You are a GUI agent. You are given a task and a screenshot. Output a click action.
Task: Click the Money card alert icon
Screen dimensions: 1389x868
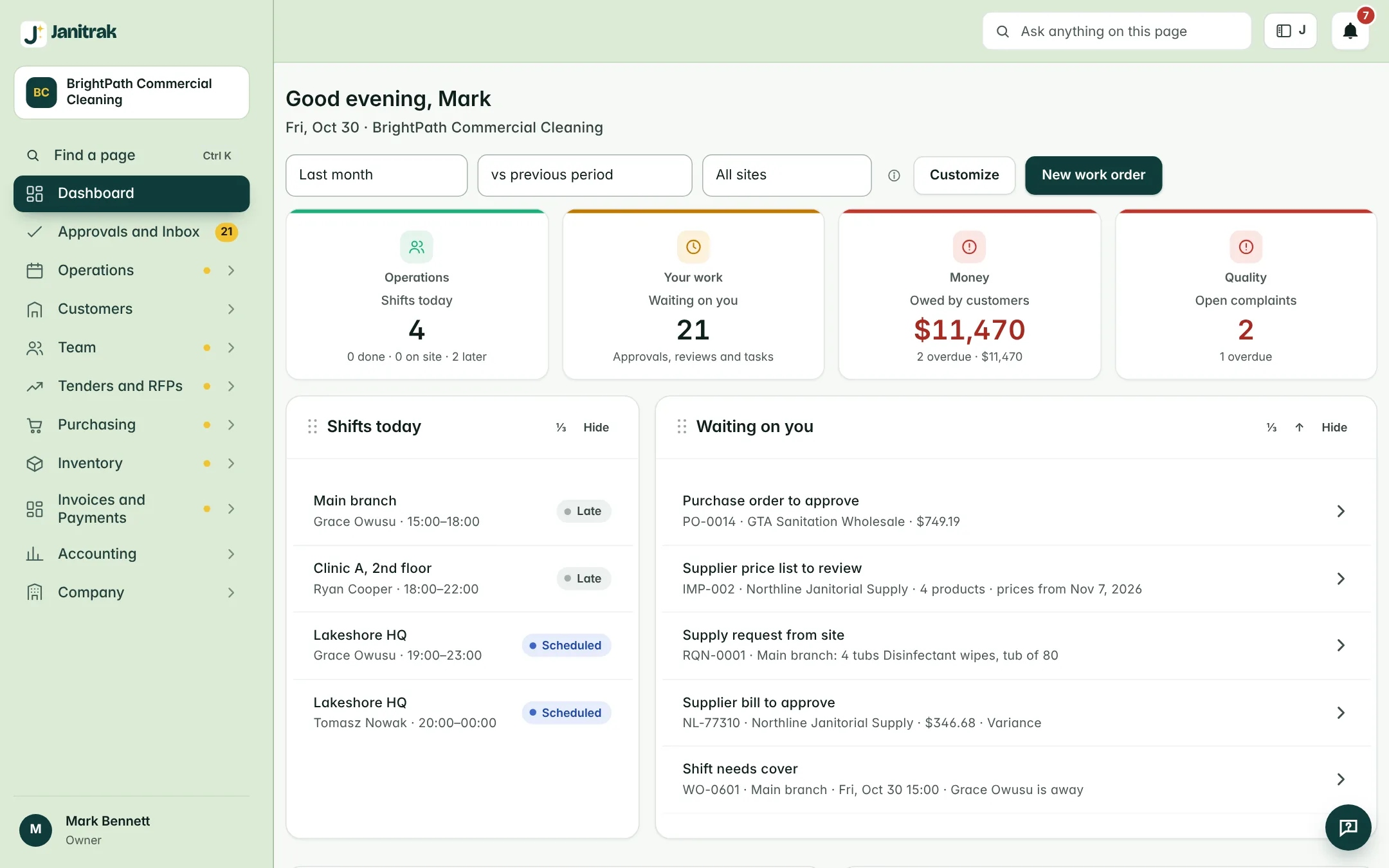tap(969, 247)
